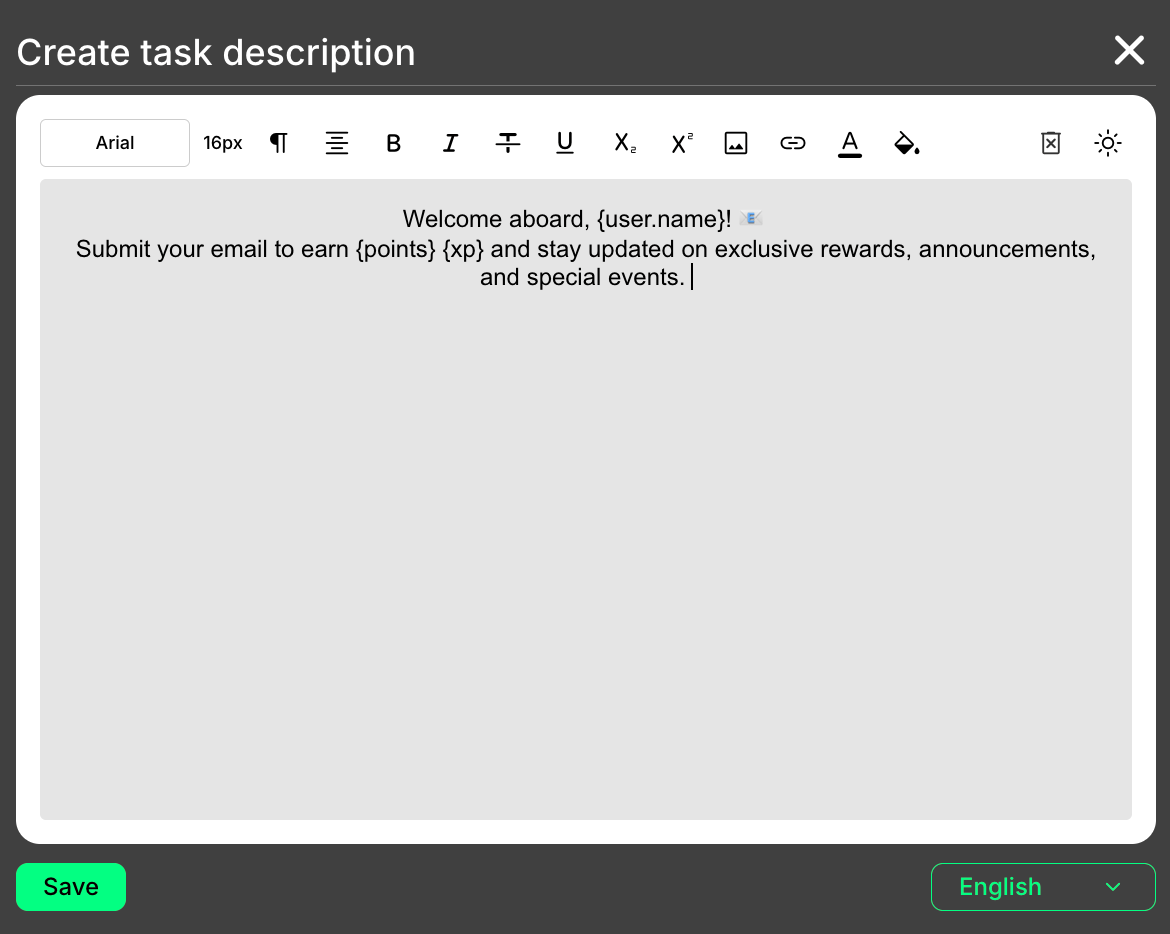
Task: Toggle bold formatting
Action: coord(393,142)
